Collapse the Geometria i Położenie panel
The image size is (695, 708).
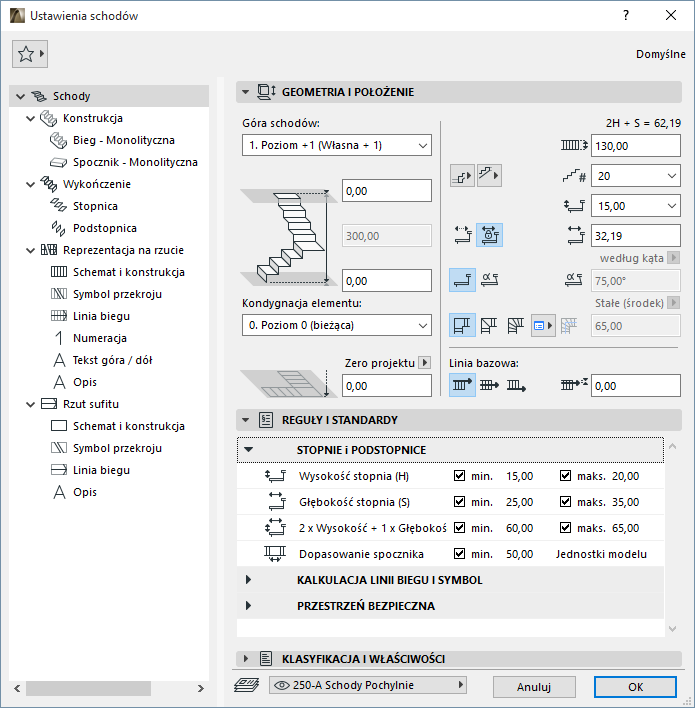point(246,92)
